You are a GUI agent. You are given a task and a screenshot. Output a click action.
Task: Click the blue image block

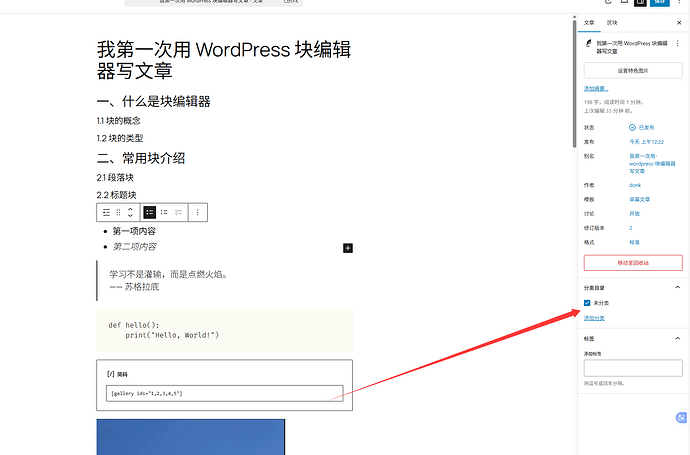coord(191,437)
